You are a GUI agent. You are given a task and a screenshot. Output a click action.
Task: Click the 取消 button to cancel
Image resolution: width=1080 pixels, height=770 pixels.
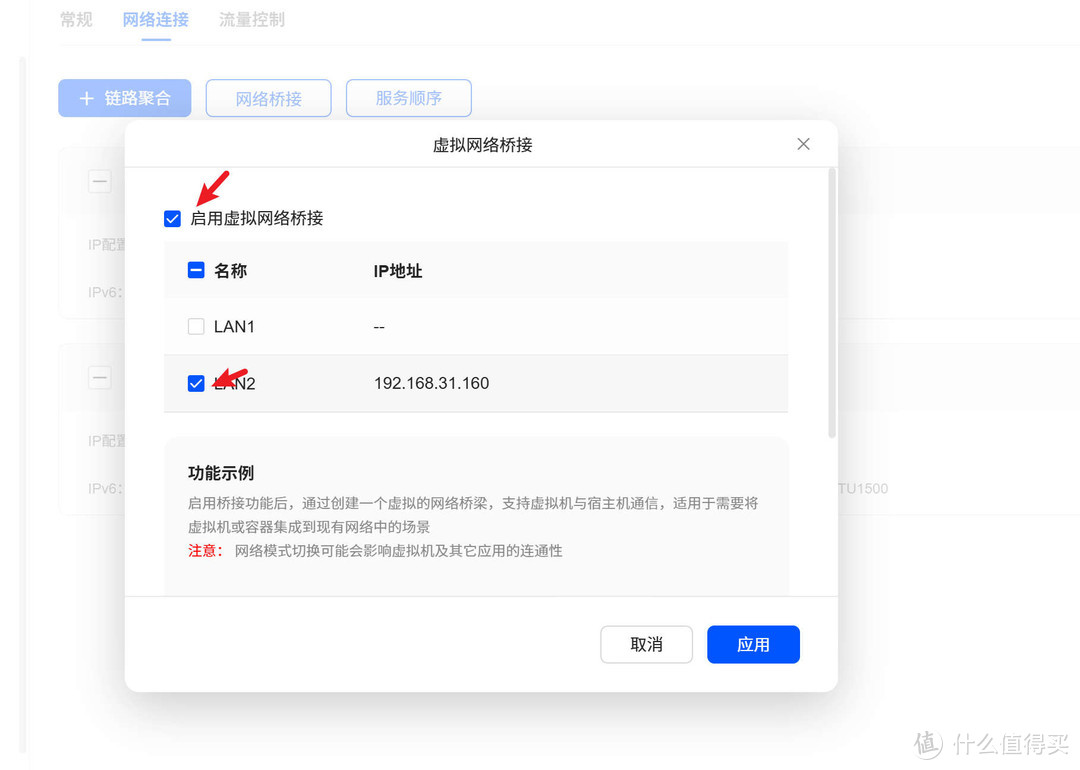click(x=646, y=644)
